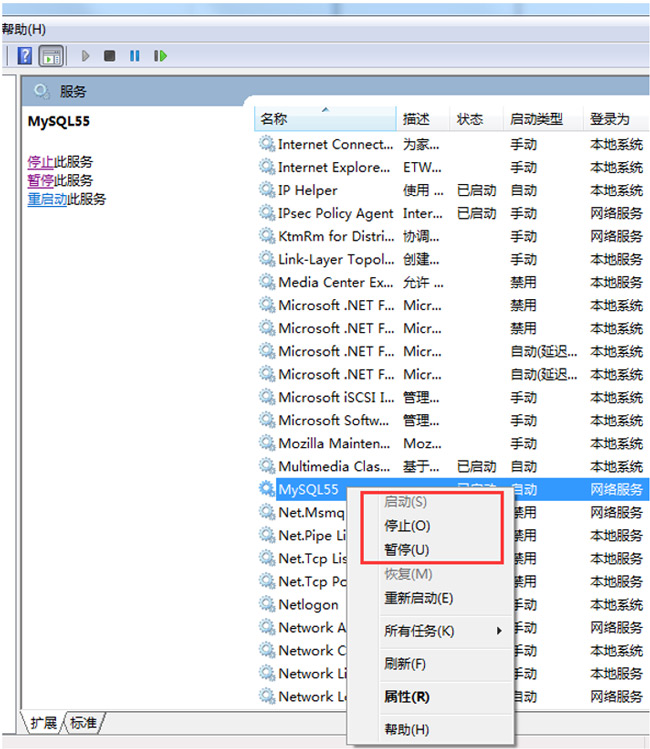Click gear icon of IPsec Policy Agent
The width and height of the screenshot is (650, 749).
[266, 213]
